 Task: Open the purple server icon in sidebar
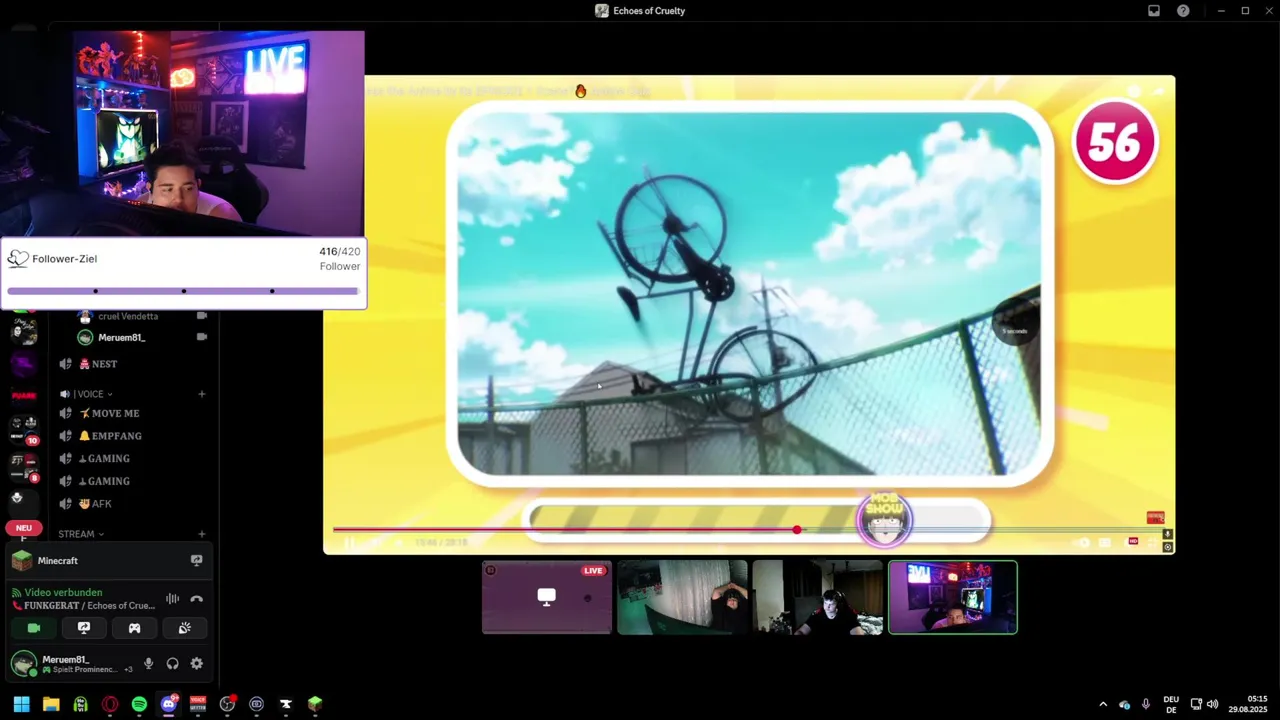tap(24, 364)
